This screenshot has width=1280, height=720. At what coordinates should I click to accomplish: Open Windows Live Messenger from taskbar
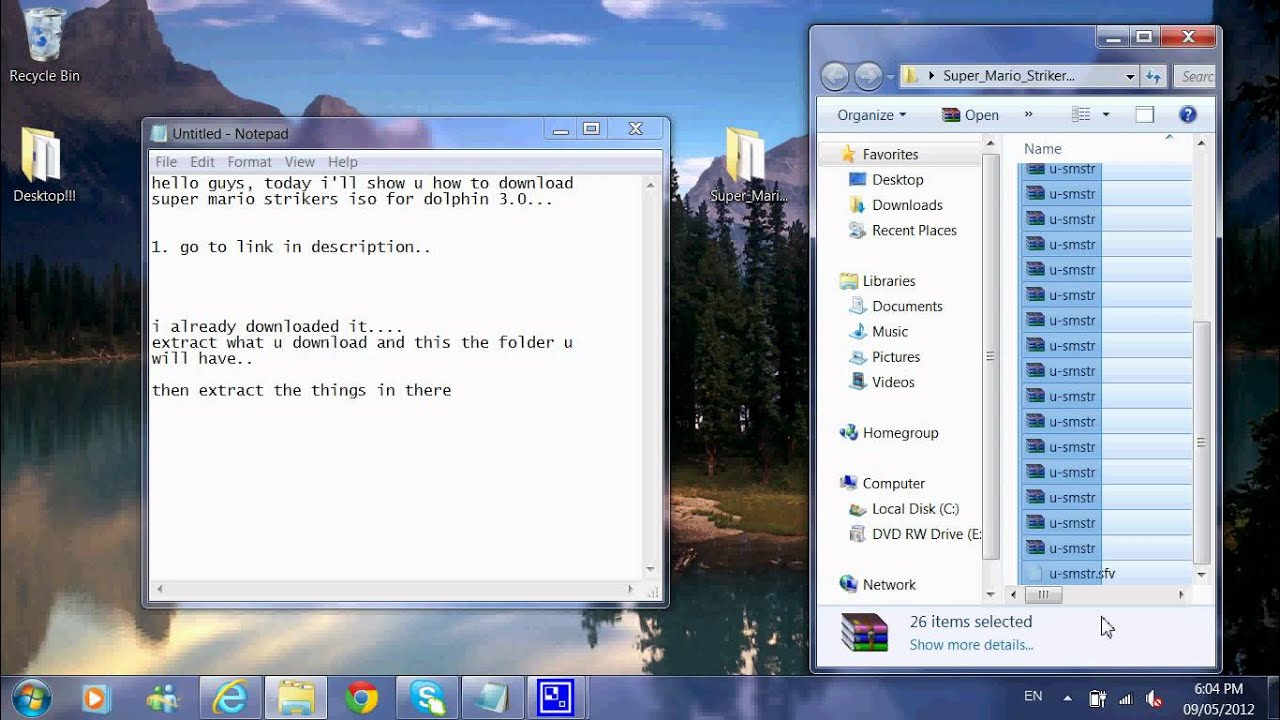[161, 697]
